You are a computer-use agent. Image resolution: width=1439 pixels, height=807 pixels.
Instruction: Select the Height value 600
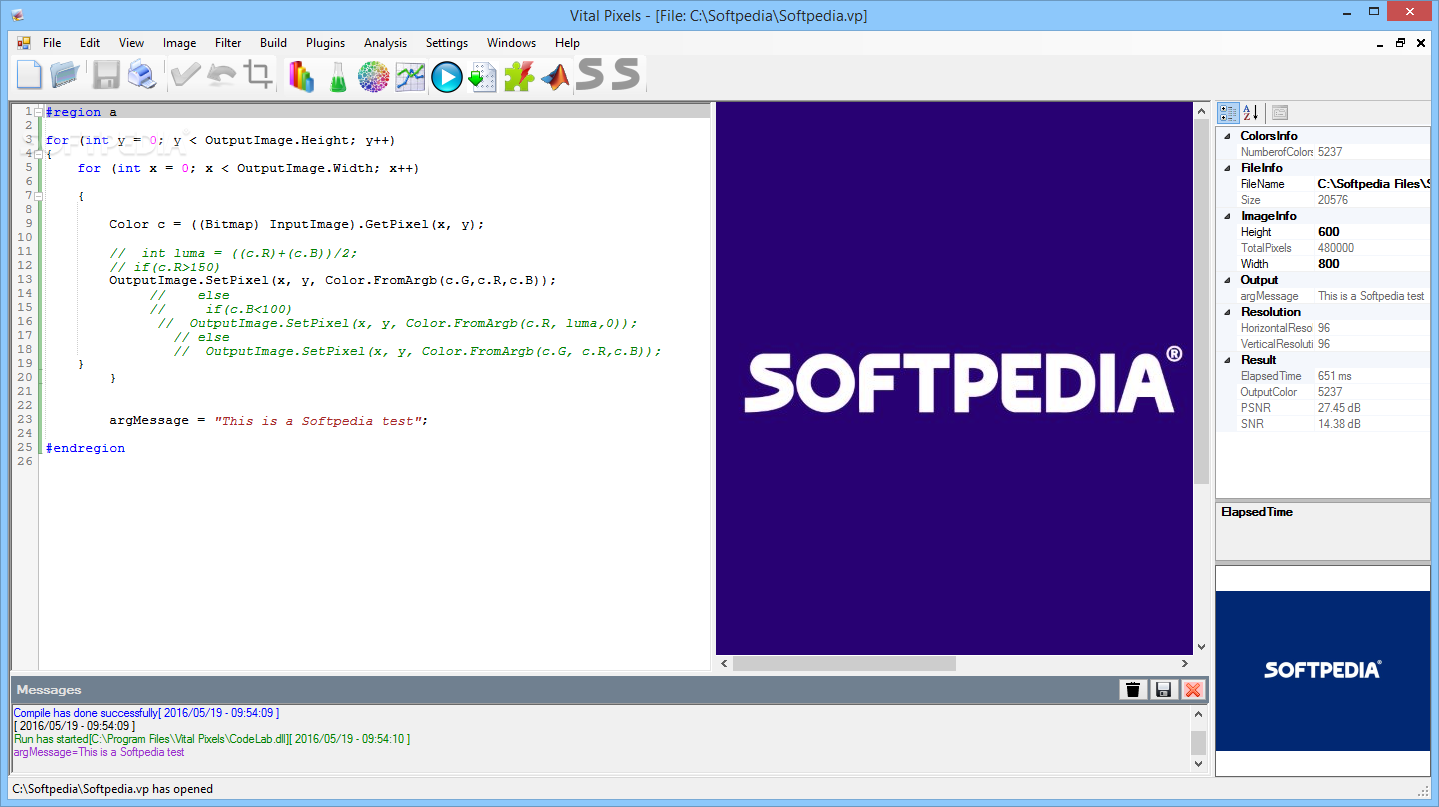pos(1328,232)
